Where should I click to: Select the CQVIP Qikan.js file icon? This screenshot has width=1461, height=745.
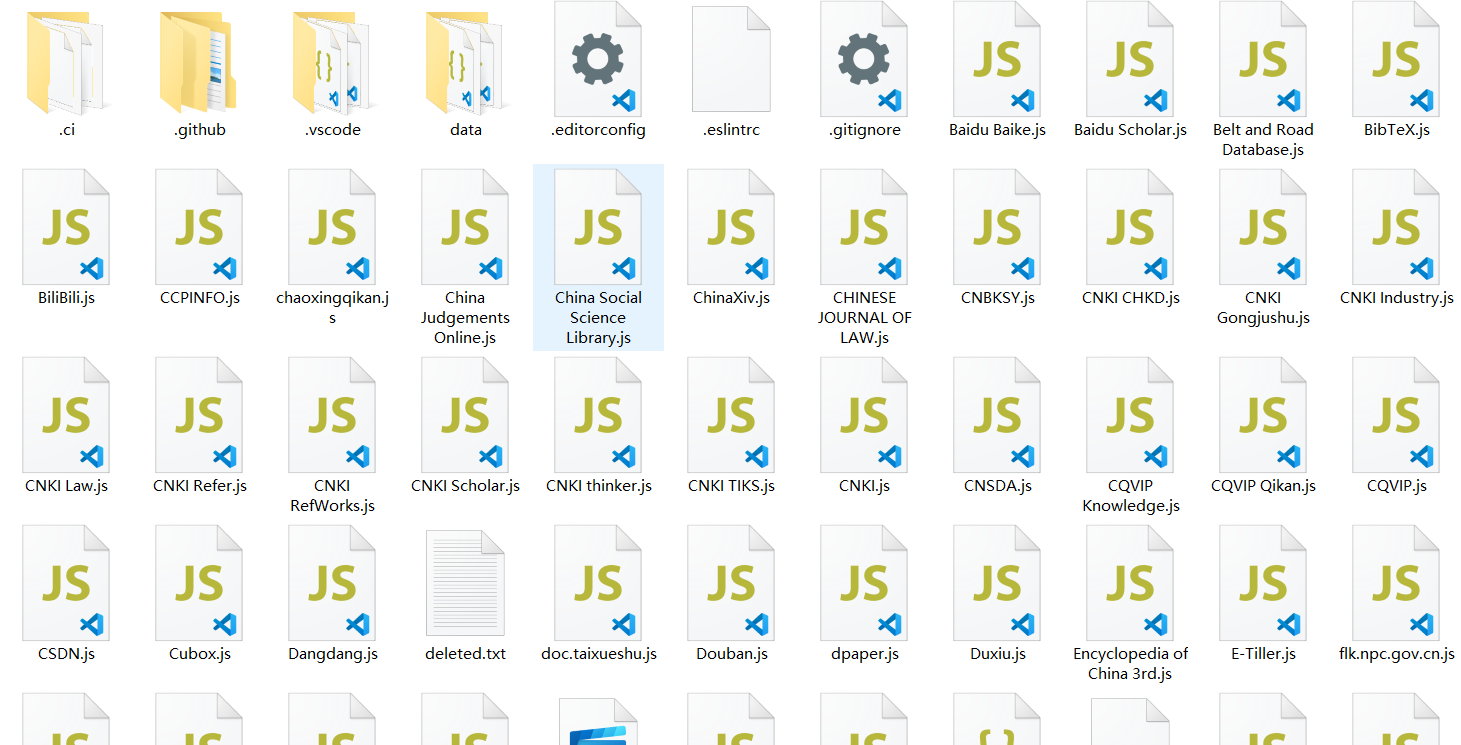[x=1263, y=414]
